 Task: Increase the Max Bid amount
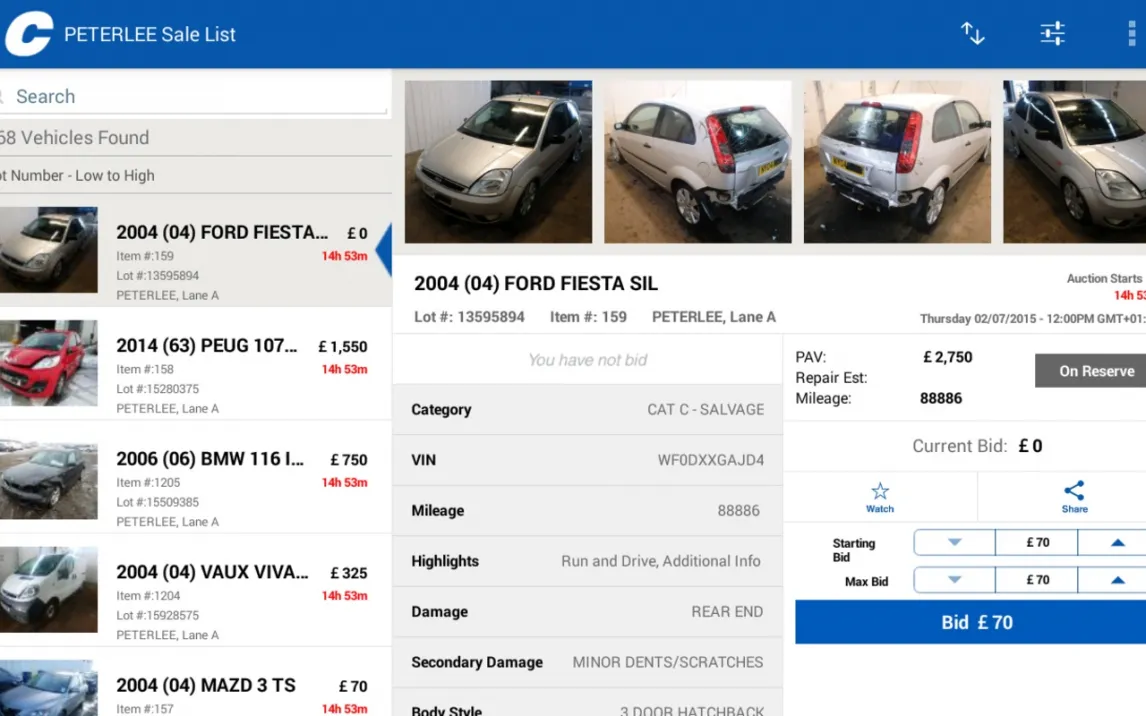[1117, 580]
